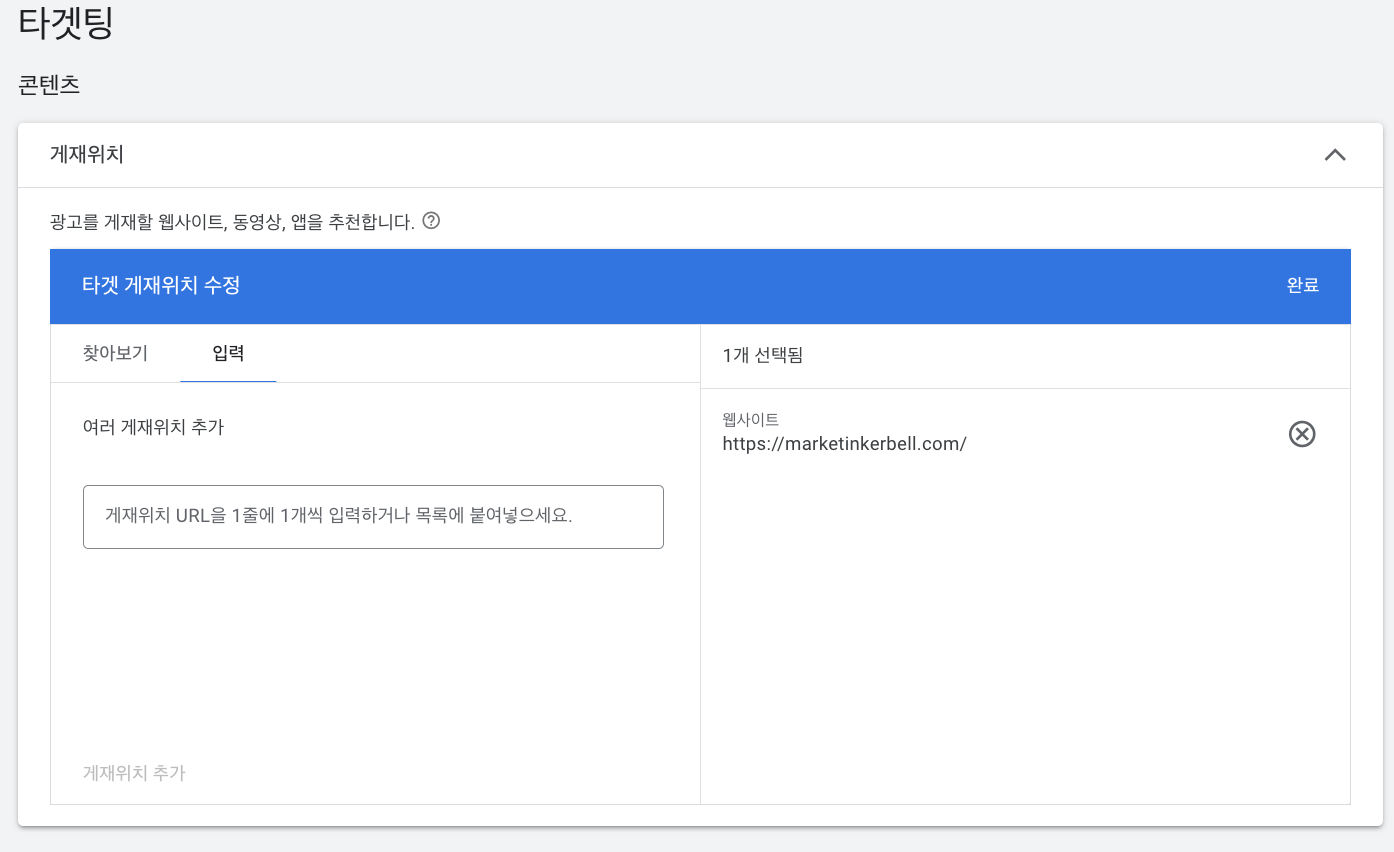Image resolution: width=1394 pixels, height=852 pixels.
Task: Switch to the 찾아보기 tab
Action: click(113, 353)
